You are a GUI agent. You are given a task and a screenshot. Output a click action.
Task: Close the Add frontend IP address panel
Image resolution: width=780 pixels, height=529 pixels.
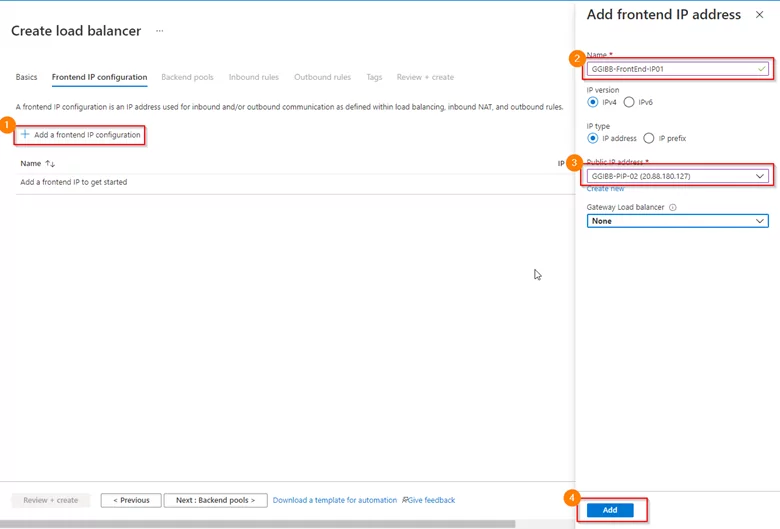pos(759,15)
